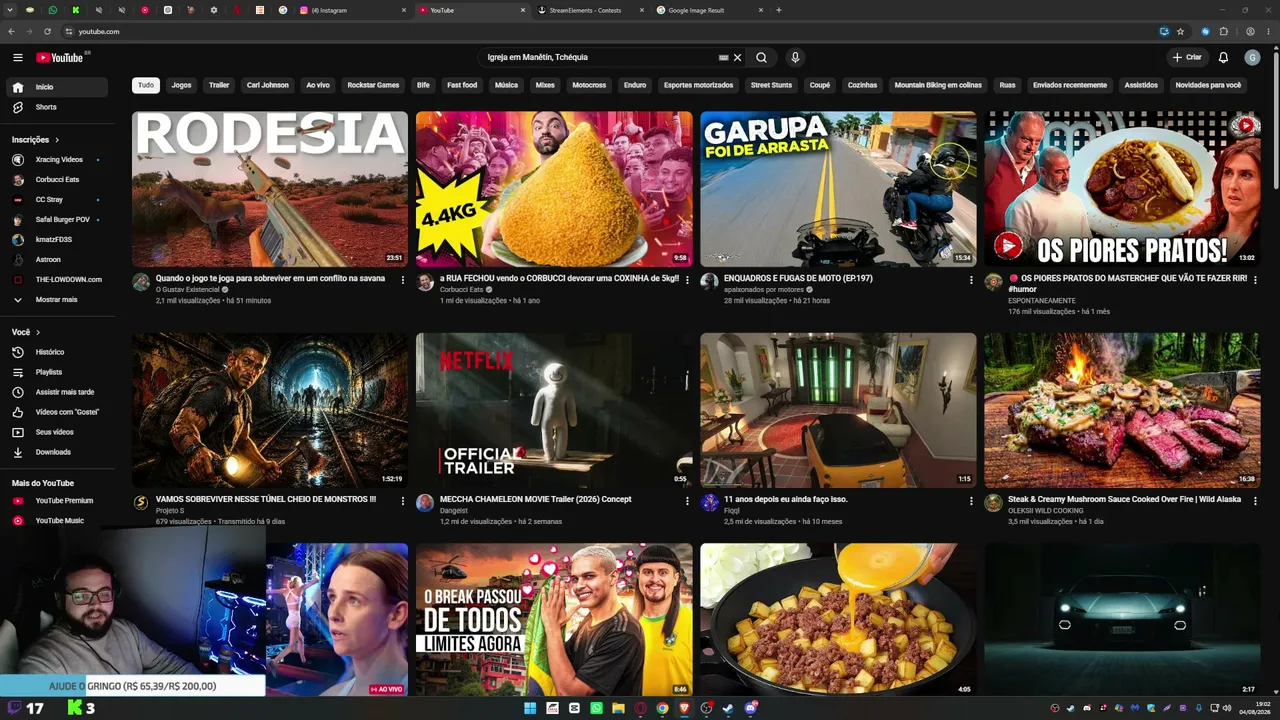Select the Rockstar Games filter chip
Image resolution: width=1280 pixels, height=720 pixels.
373,85
